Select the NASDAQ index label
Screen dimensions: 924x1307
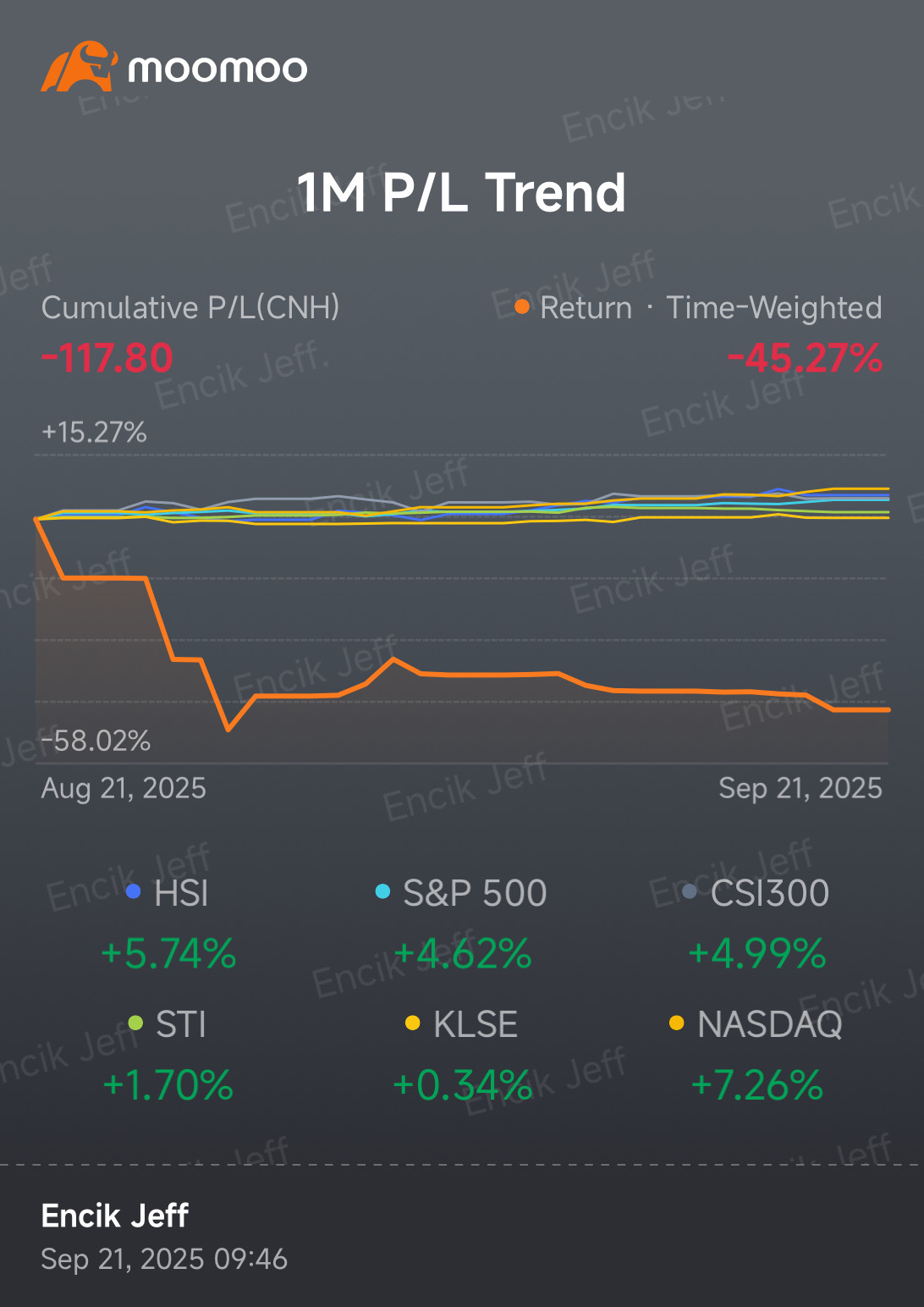coord(769,1024)
